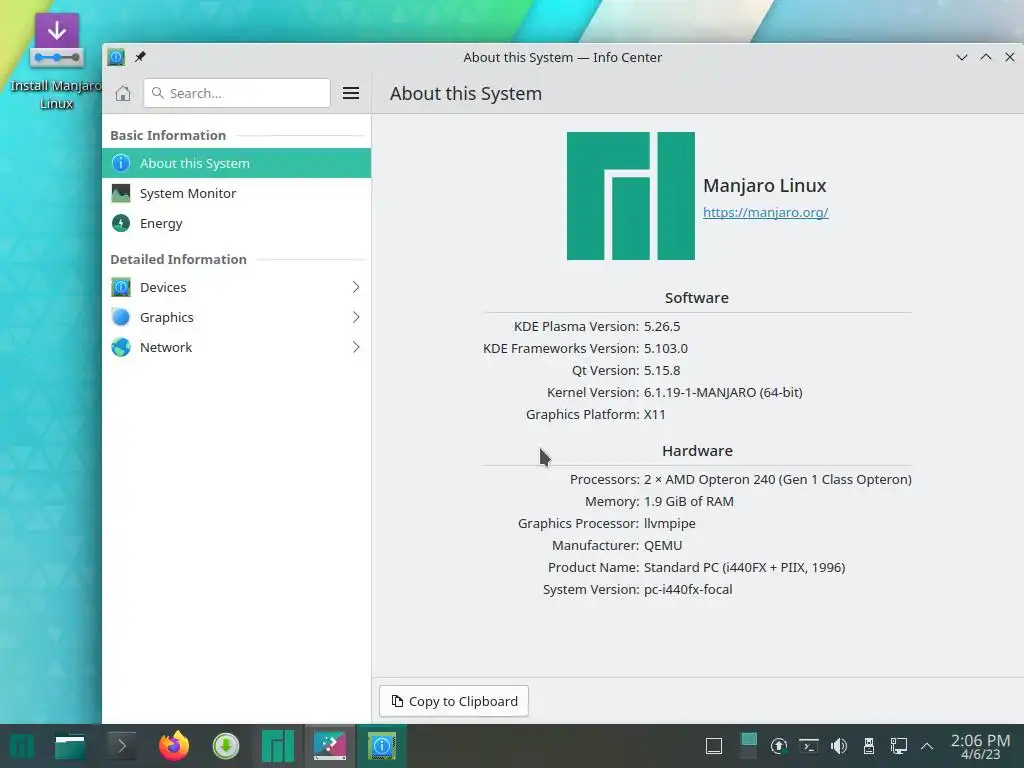The image size is (1024, 768).
Task: Click the home button in Info Center
Action: pos(123,93)
